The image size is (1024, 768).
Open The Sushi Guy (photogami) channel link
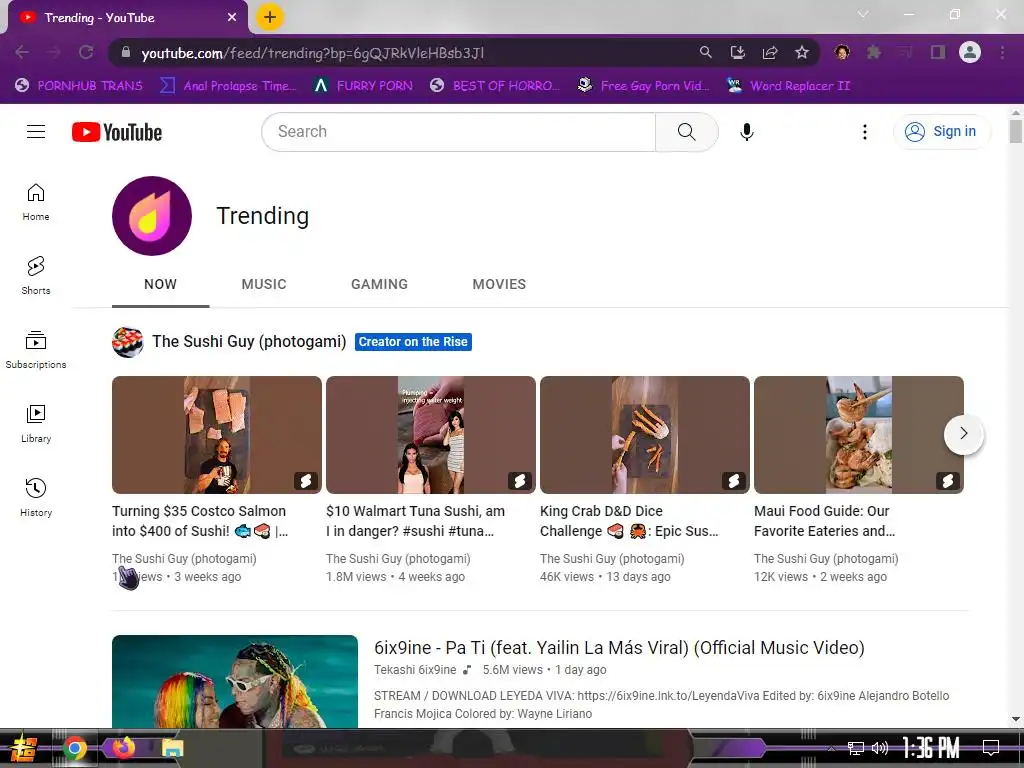[249, 342]
